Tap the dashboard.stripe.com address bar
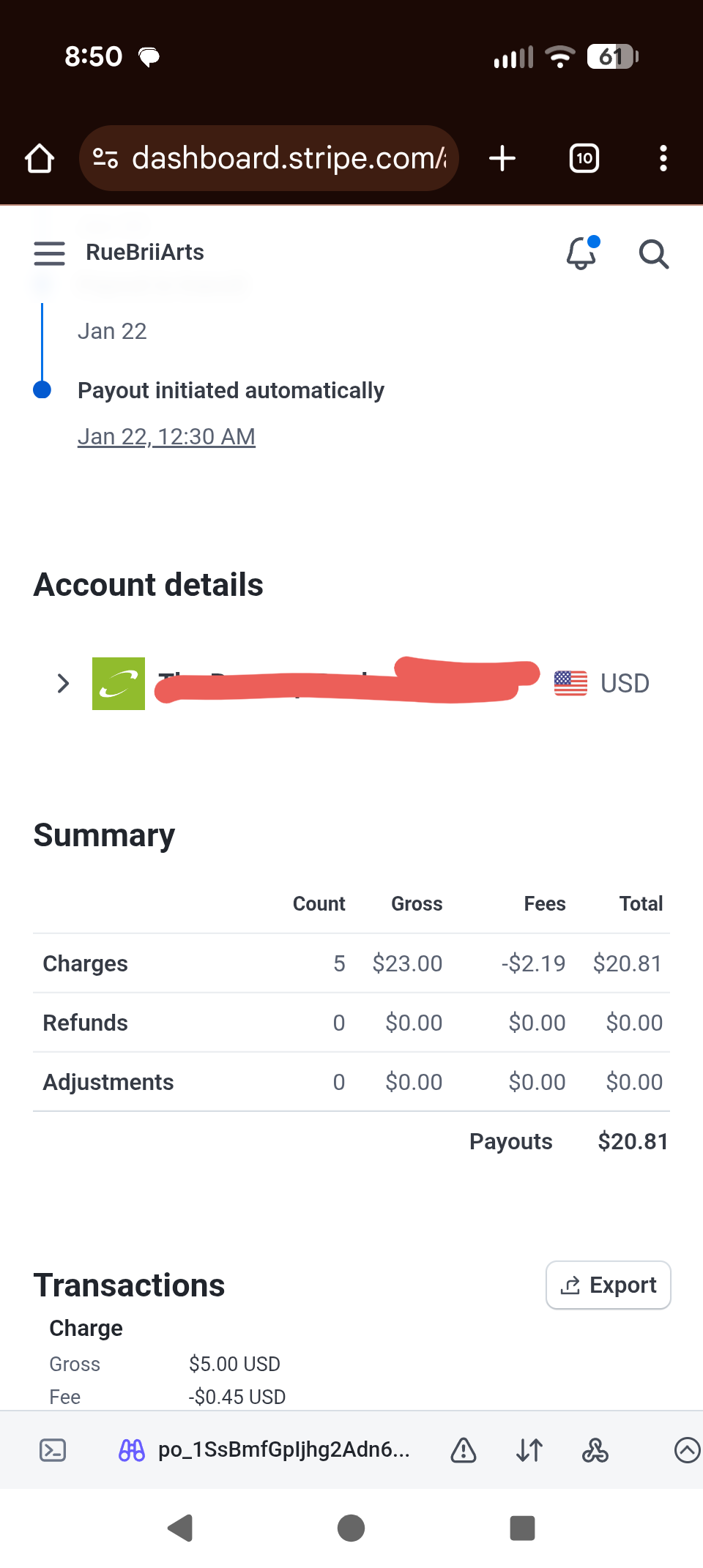The image size is (703, 1568). (x=289, y=158)
